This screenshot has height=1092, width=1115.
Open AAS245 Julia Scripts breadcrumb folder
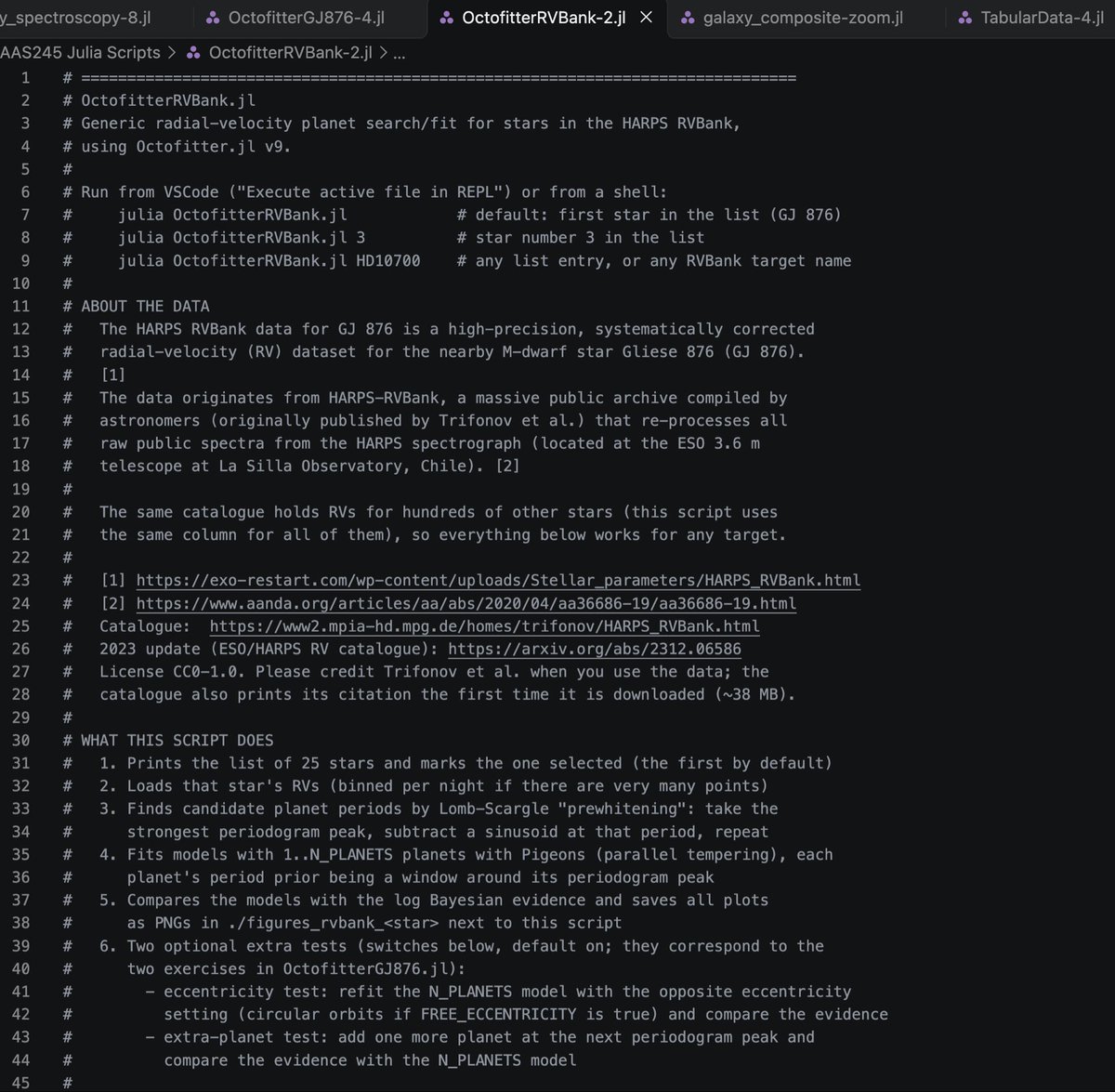click(80, 53)
